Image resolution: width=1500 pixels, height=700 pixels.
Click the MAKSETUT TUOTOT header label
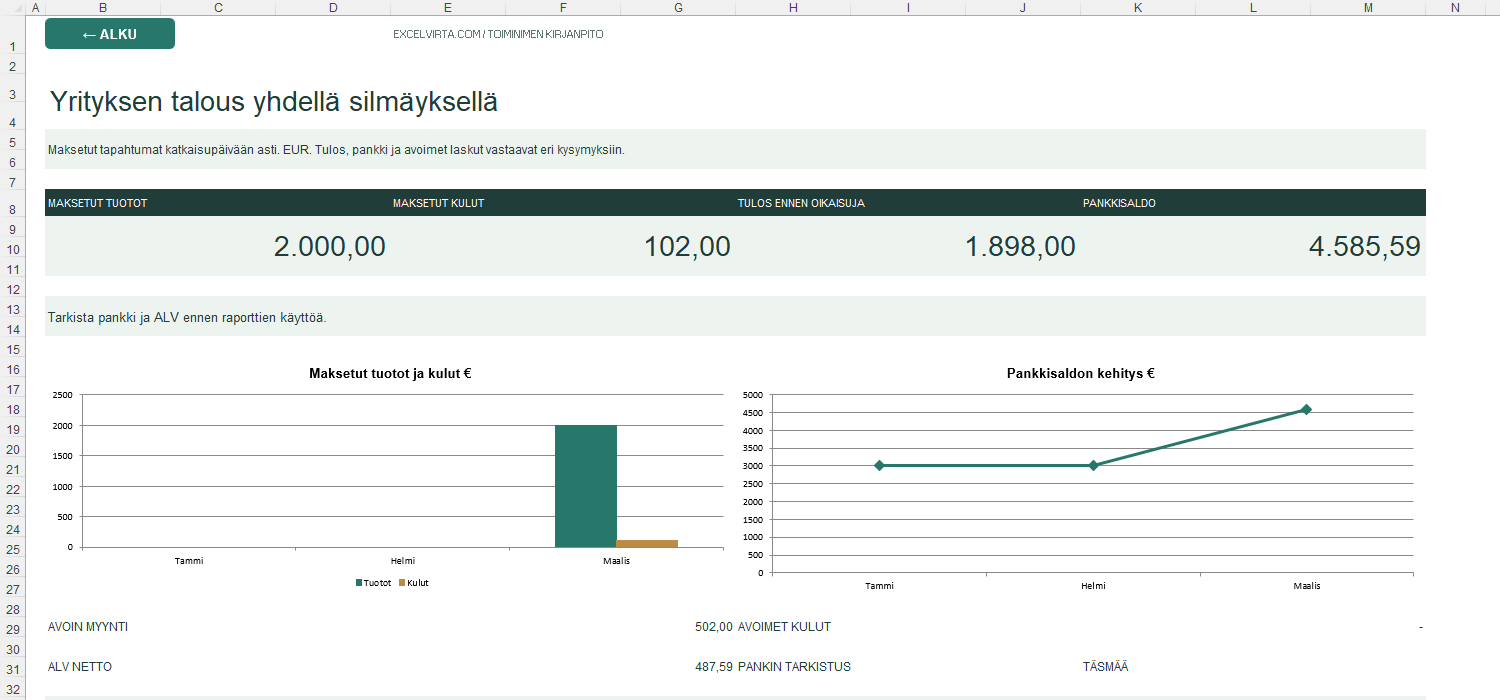[x=98, y=203]
